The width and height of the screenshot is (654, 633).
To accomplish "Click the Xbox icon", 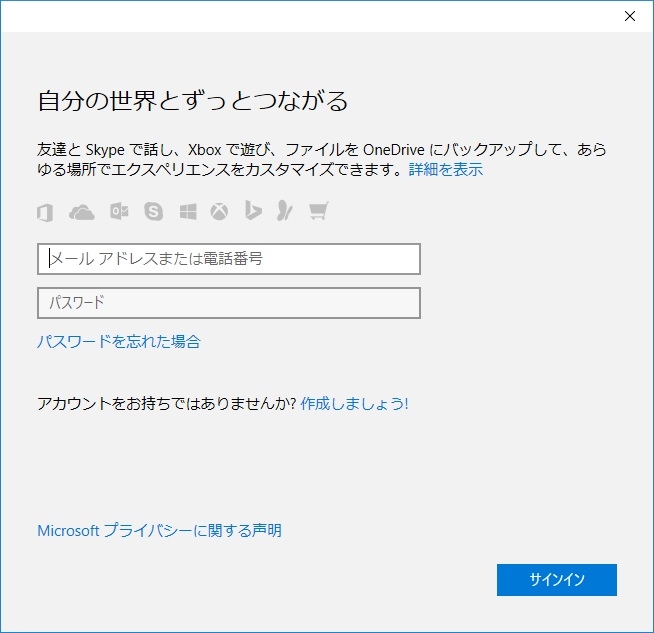I will pyautogui.click(x=220, y=212).
